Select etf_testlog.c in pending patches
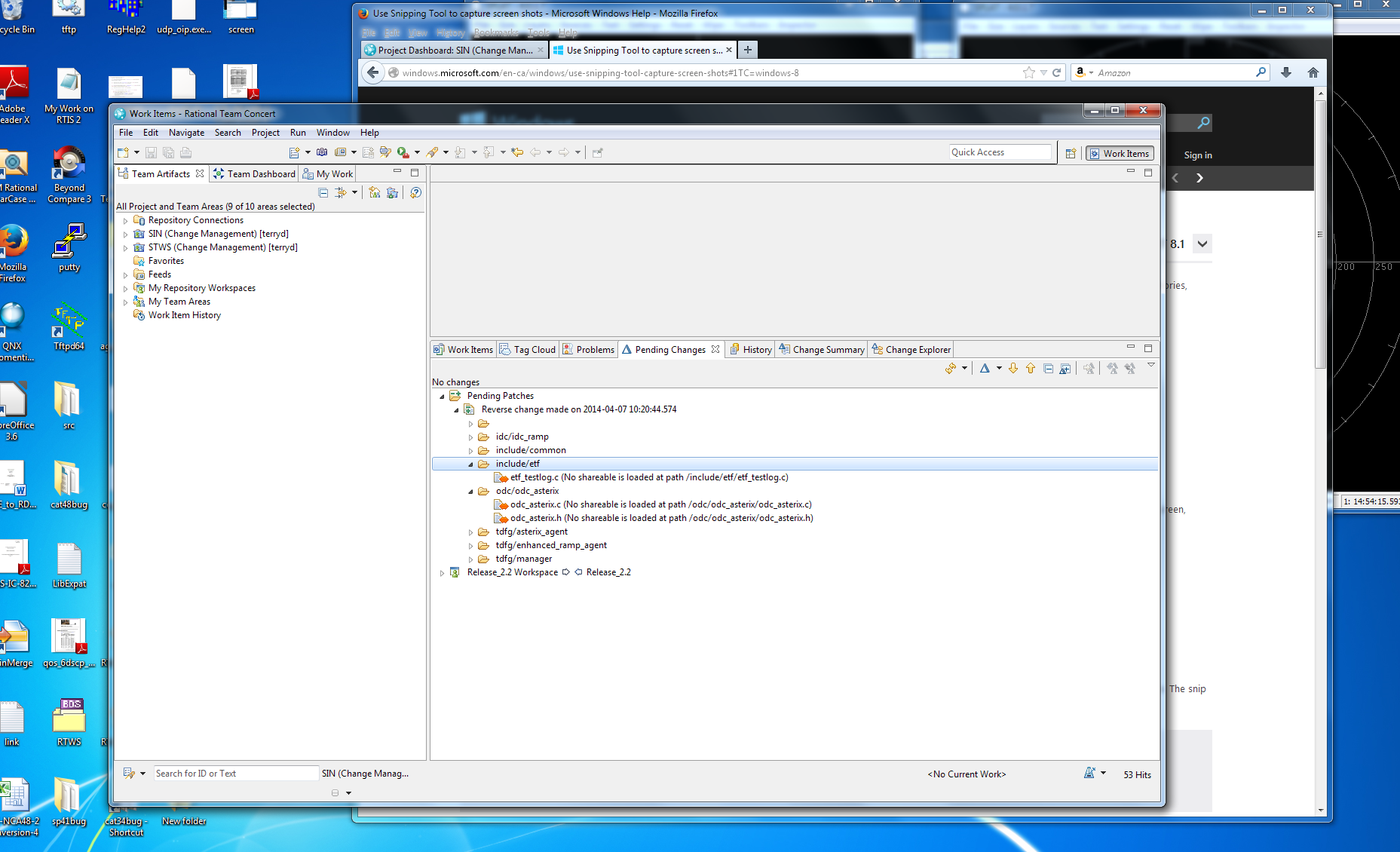 tap(642, 478)
